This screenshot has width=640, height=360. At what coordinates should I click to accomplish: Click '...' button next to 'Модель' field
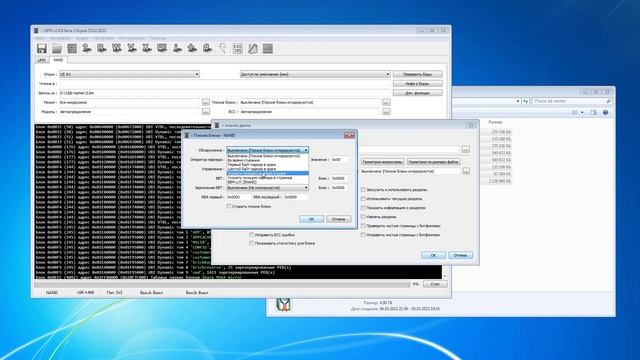point(206,111)
